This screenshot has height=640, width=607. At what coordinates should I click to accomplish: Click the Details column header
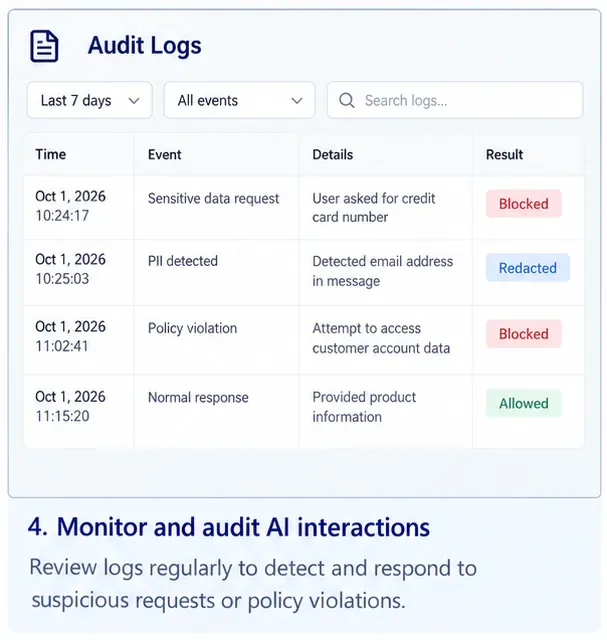[x=333, y=155]
